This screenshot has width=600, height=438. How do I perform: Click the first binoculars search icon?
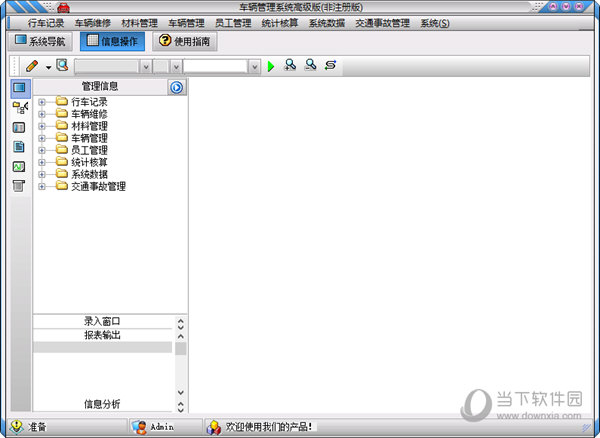tap(290, 66)
